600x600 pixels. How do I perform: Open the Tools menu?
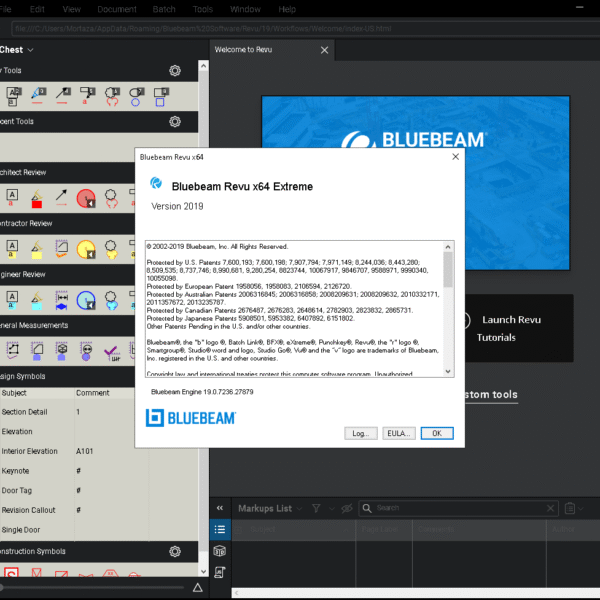click(x=203, y=9)
